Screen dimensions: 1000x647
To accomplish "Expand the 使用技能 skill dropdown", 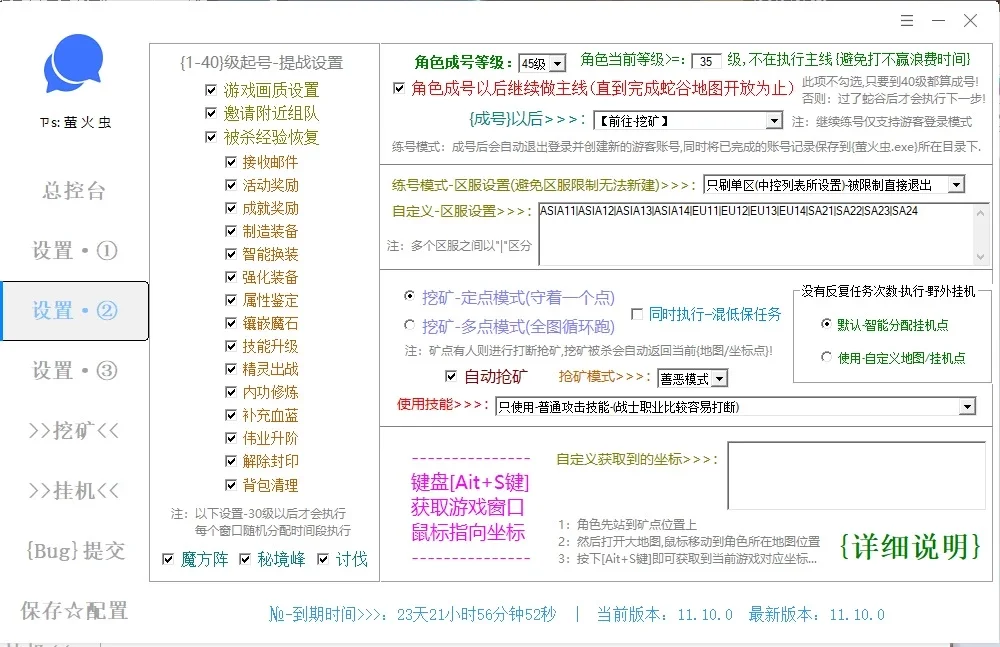I will [735, 406].
